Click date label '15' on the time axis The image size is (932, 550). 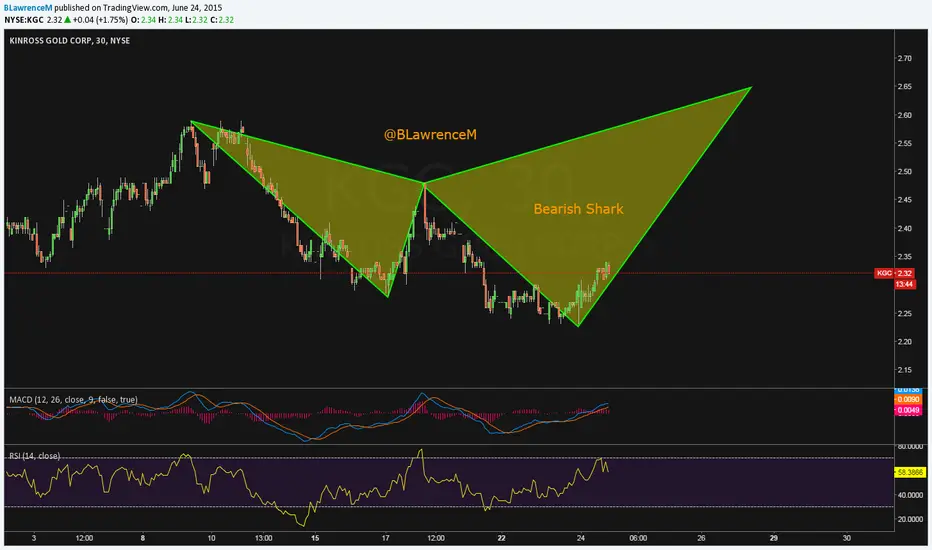[x=315, y=538]
